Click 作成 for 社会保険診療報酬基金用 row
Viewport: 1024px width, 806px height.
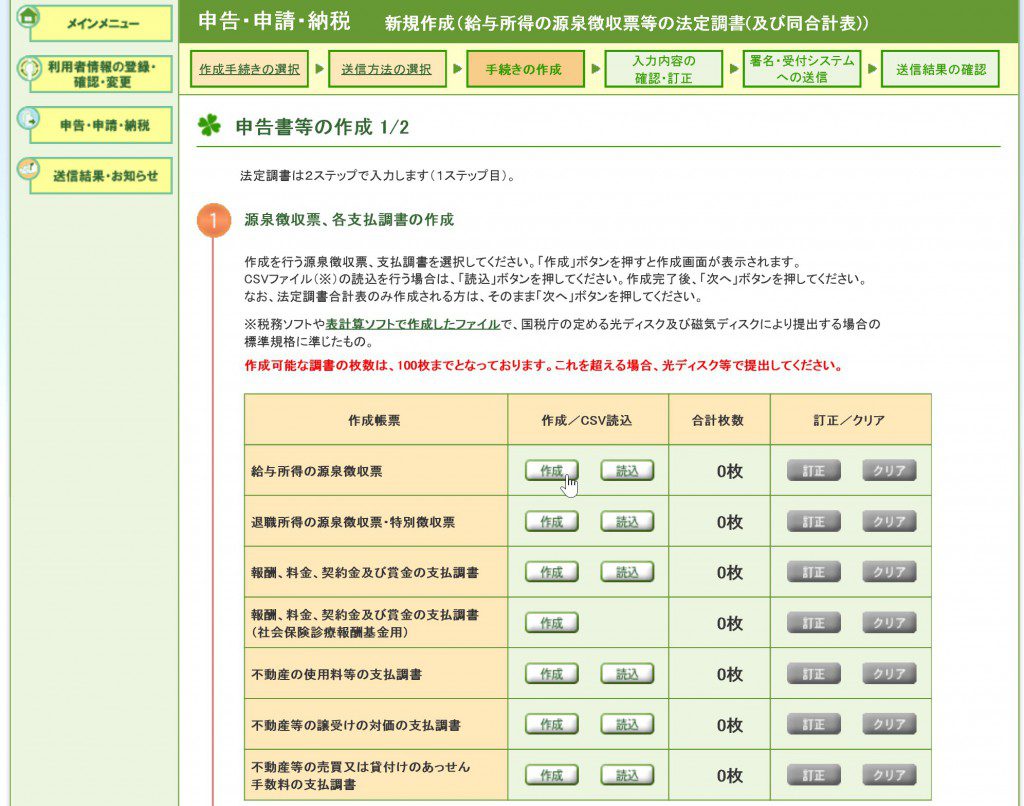pyautogui.click(x=551, y=623)
